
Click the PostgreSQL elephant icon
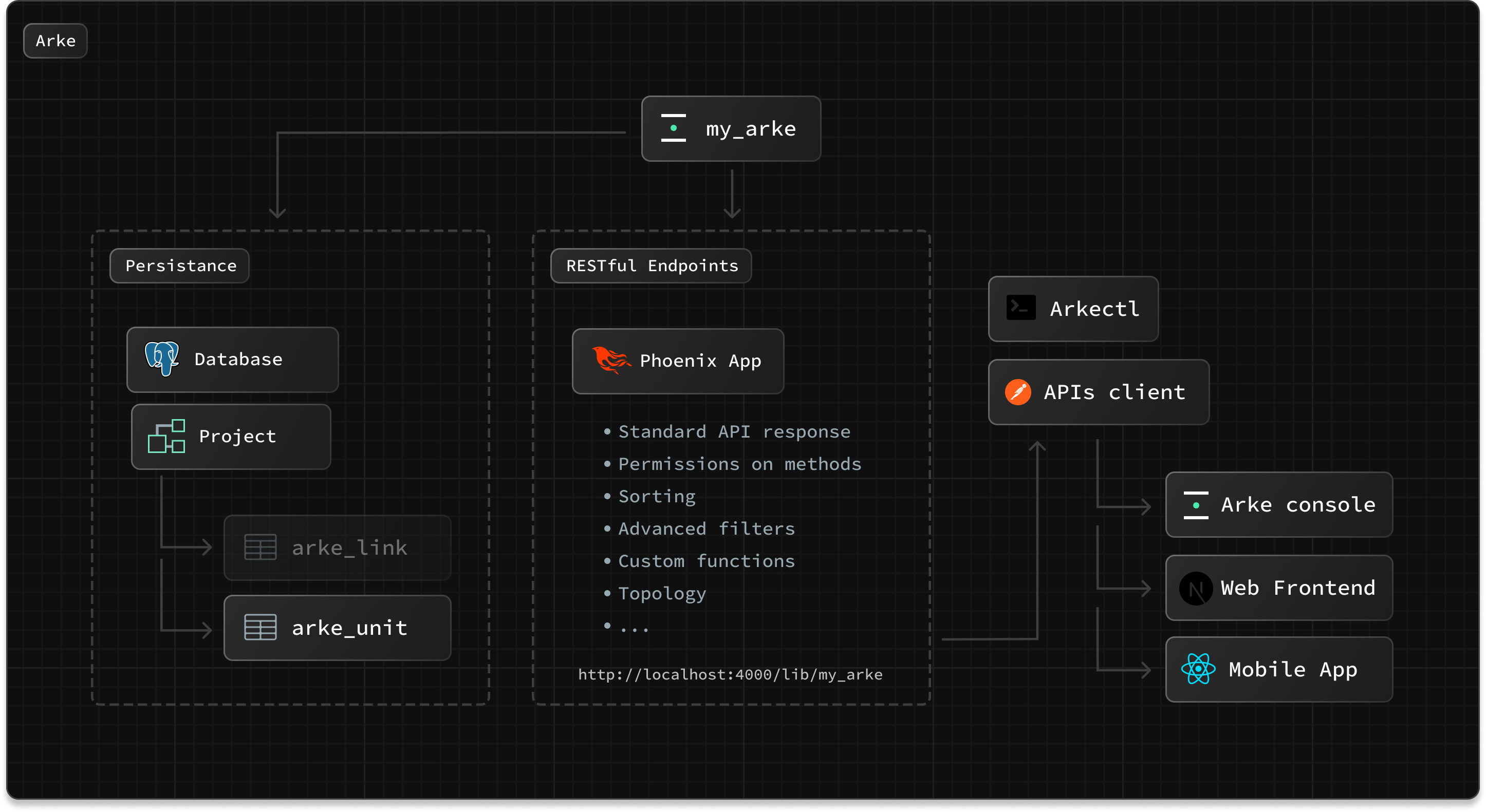tap(161, 358)
